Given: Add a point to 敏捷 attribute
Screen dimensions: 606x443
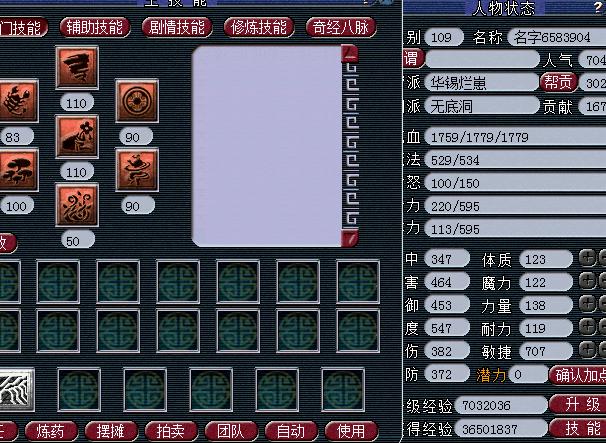Looking at the screenshot, I should point(587,350).
